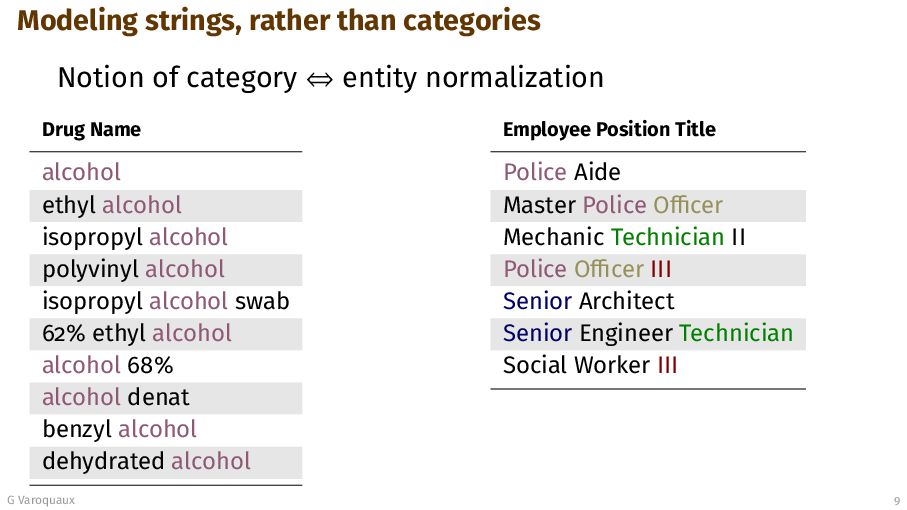This screenshot has height=510, width=907.
Task: Click the author name 'G Varoquaux' in the footer
Action: tap(41, 500)
